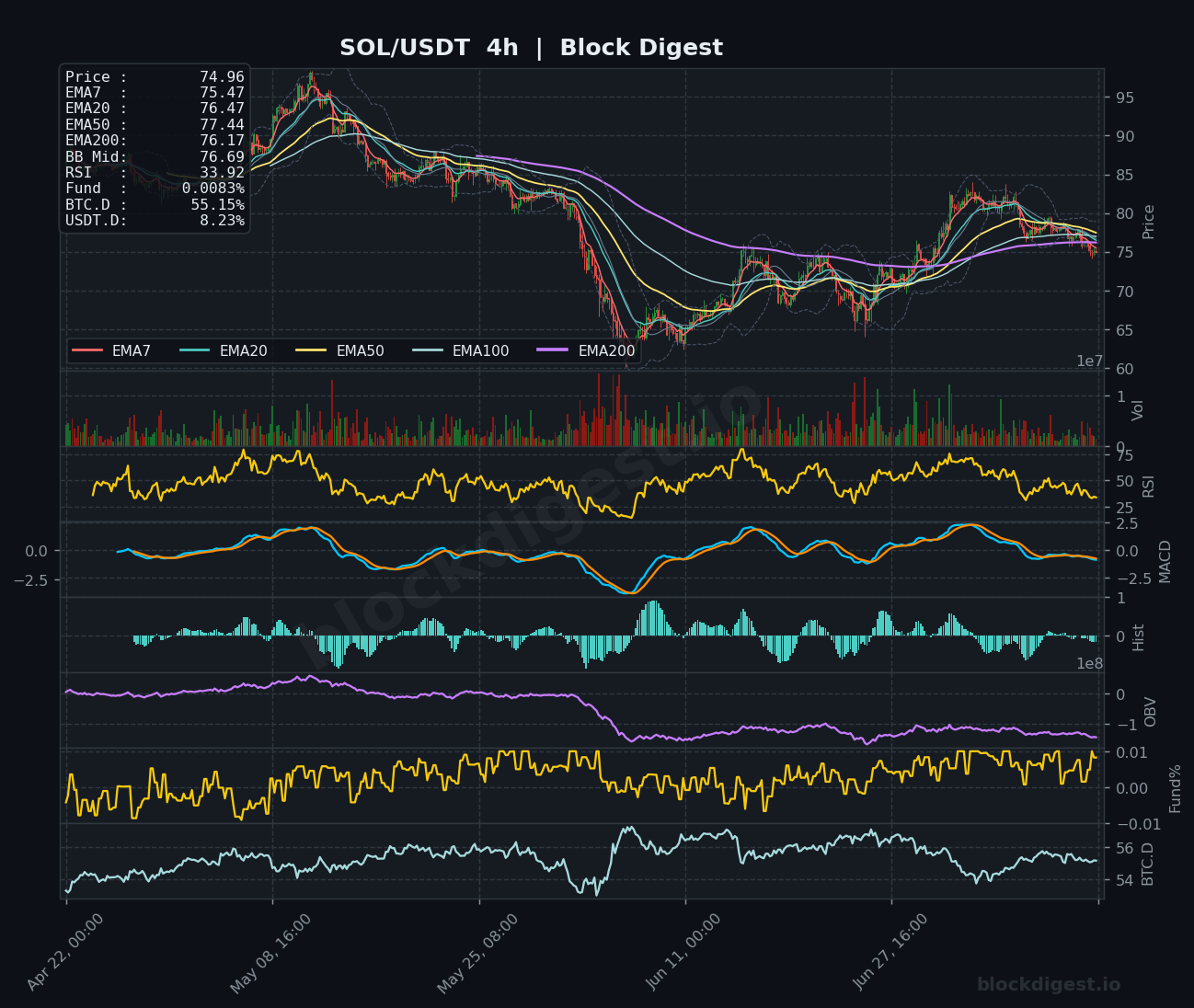
Task: Click the EMA7 legend entry
Action: (x=111, y=351)
